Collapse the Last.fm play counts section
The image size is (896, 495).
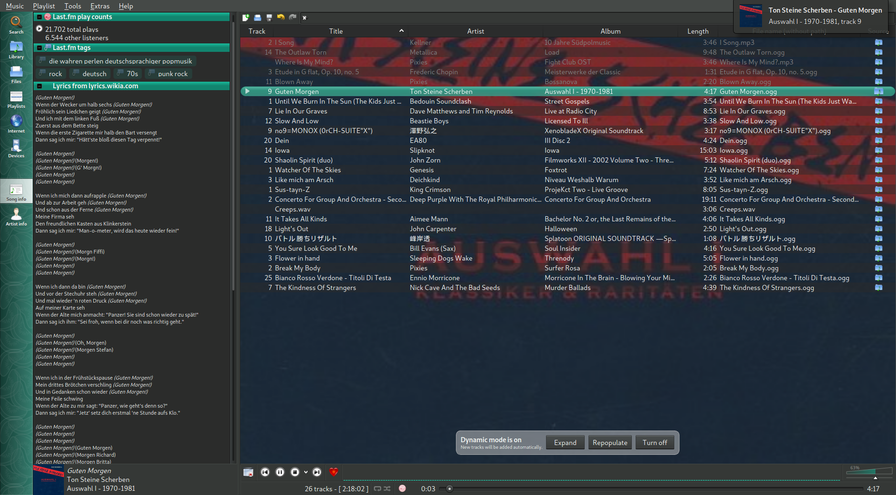click(x=39, y=17)
